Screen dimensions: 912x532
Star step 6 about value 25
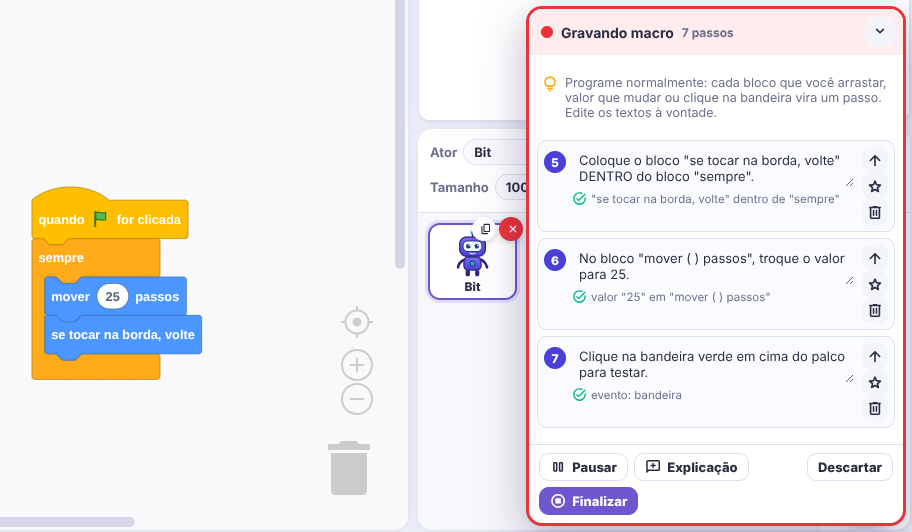pyautogui.click(x=875, y=284)
